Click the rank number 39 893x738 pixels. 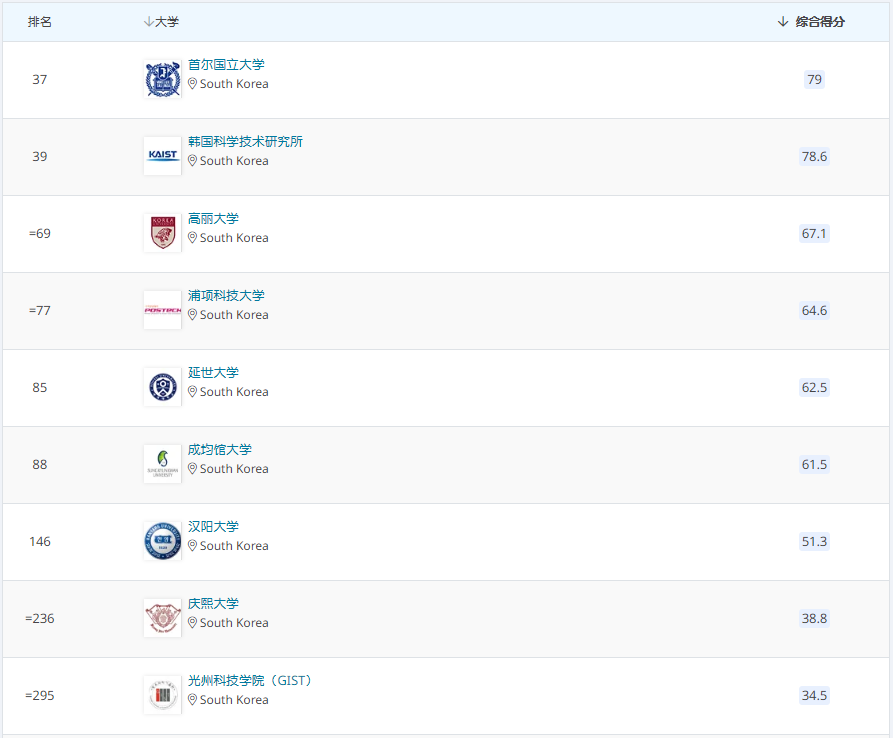coord(40,156)
